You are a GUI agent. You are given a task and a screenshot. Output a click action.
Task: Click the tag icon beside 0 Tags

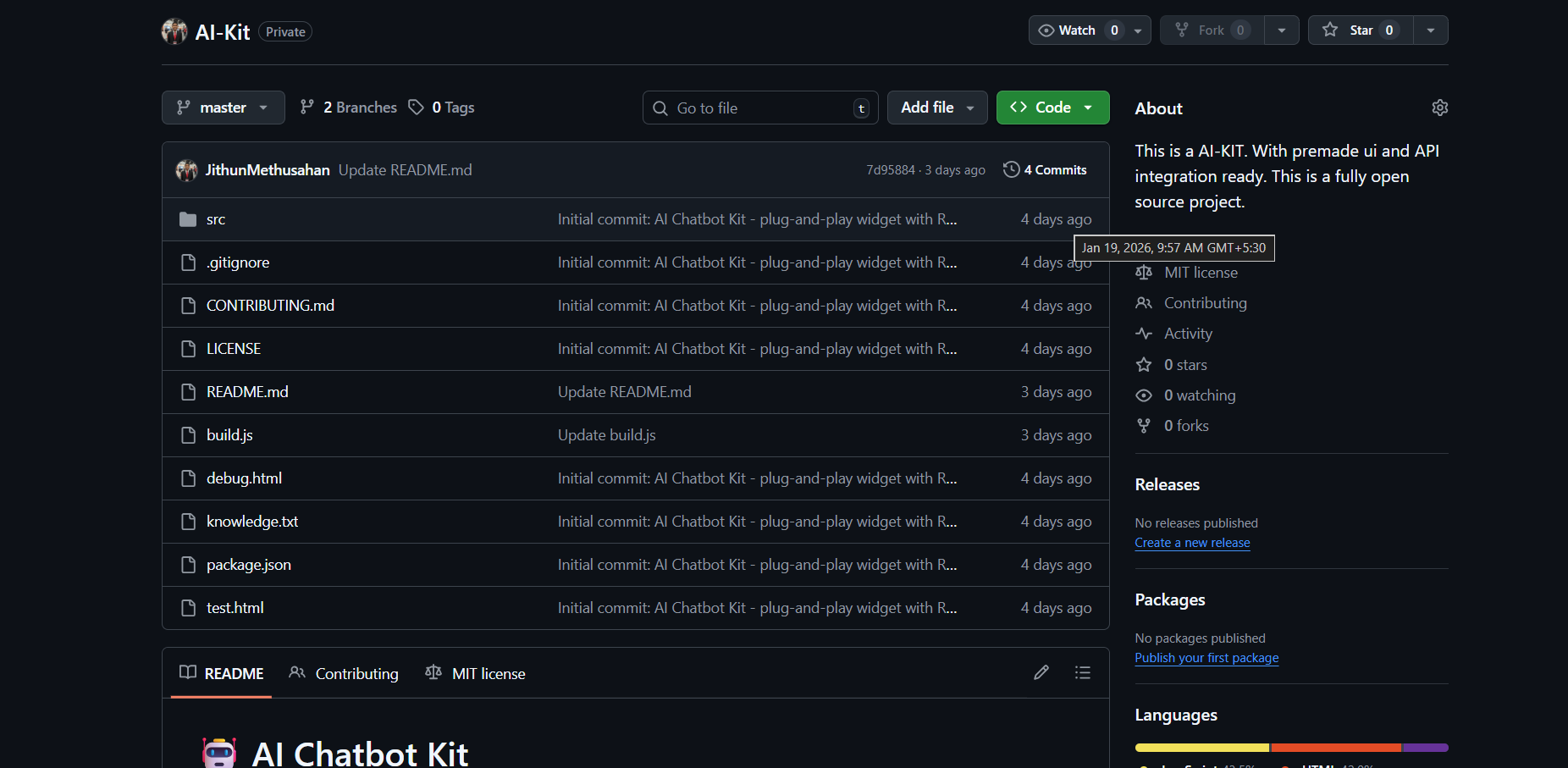tap(416, 107)
